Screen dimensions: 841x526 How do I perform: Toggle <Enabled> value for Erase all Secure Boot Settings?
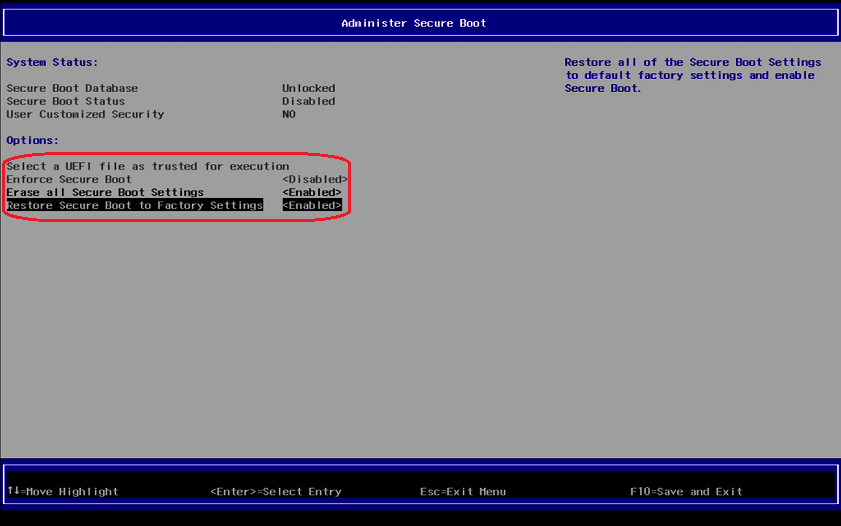[x=312, y=192]
